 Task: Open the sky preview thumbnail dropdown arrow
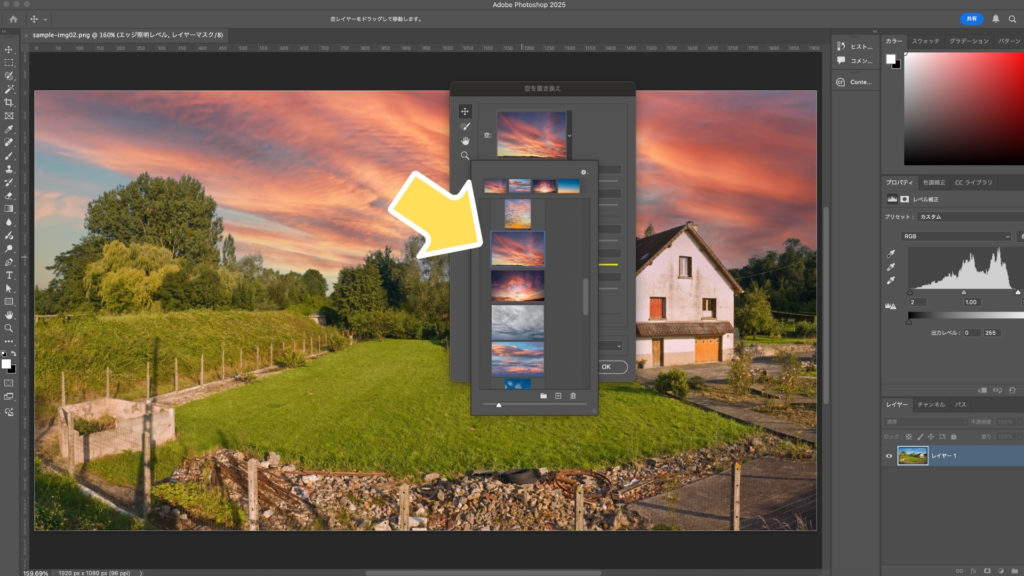570,135
